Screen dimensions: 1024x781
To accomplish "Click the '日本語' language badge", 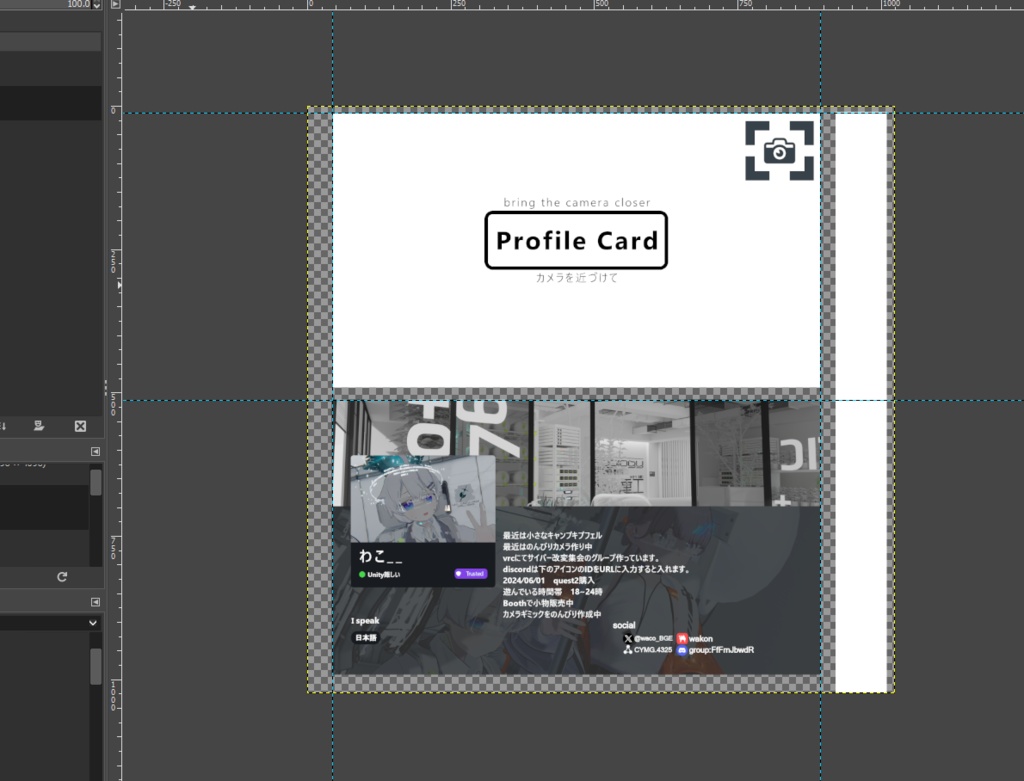I will pyautogui.click(x=366, y=637).
